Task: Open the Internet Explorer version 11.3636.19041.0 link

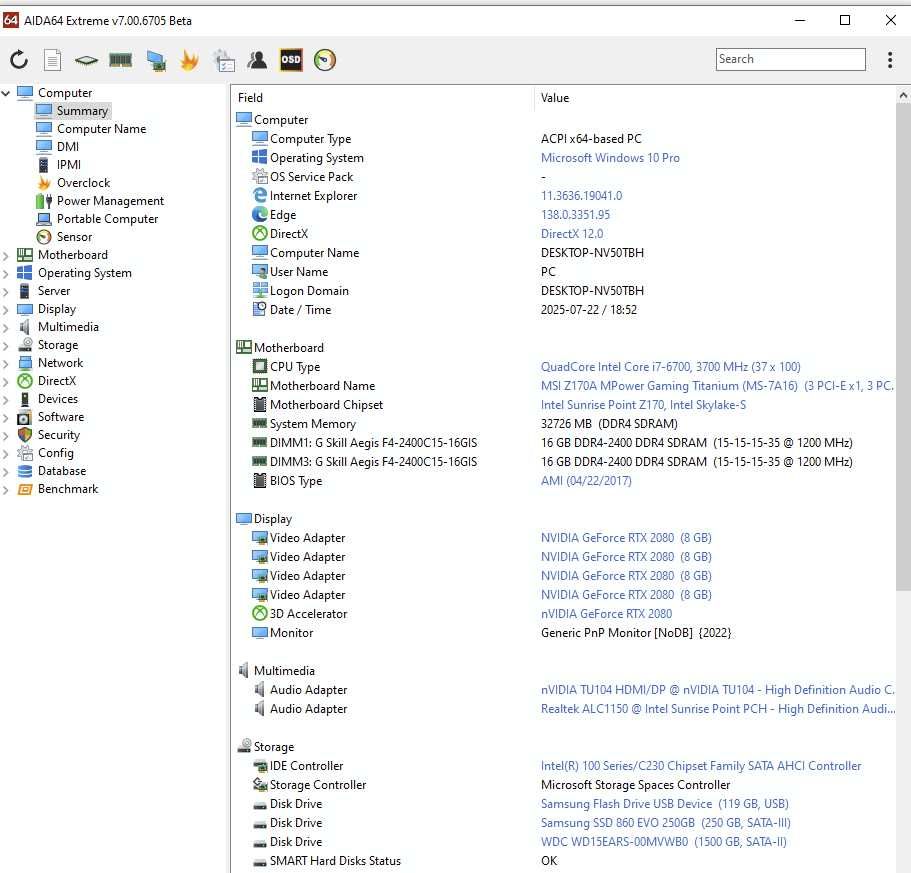Action: (582, 196)
